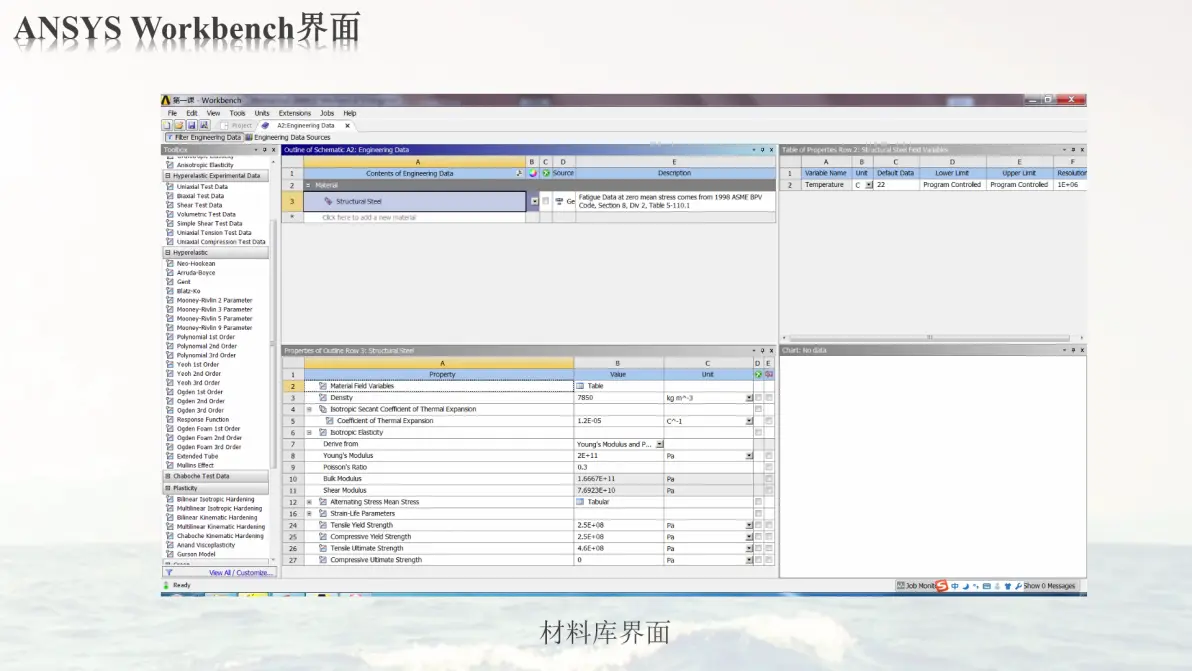Click the Bilinear Isotropic Hardening icon
The height and width of the screenshot is (671, 1192).
[170, 499]
